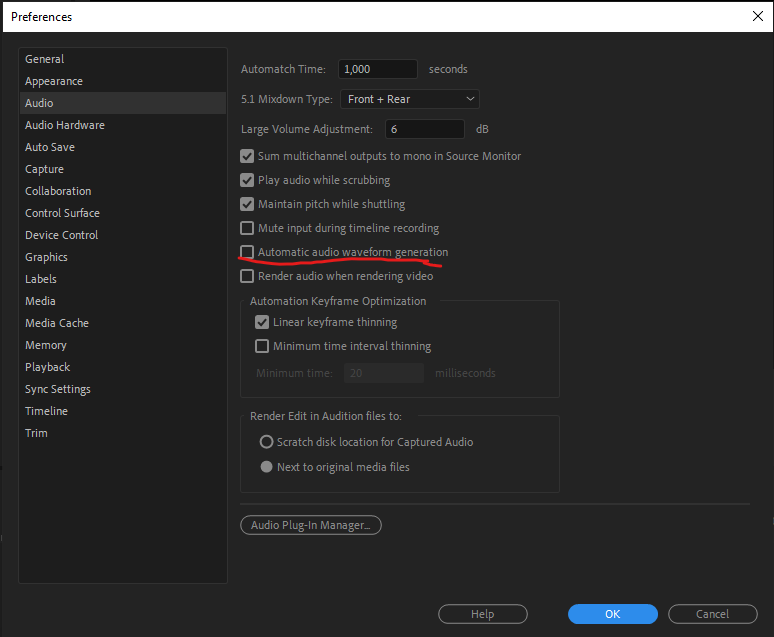Enable Mute input during timeline recording
The image size is (774, 637).
coord(247,228)
